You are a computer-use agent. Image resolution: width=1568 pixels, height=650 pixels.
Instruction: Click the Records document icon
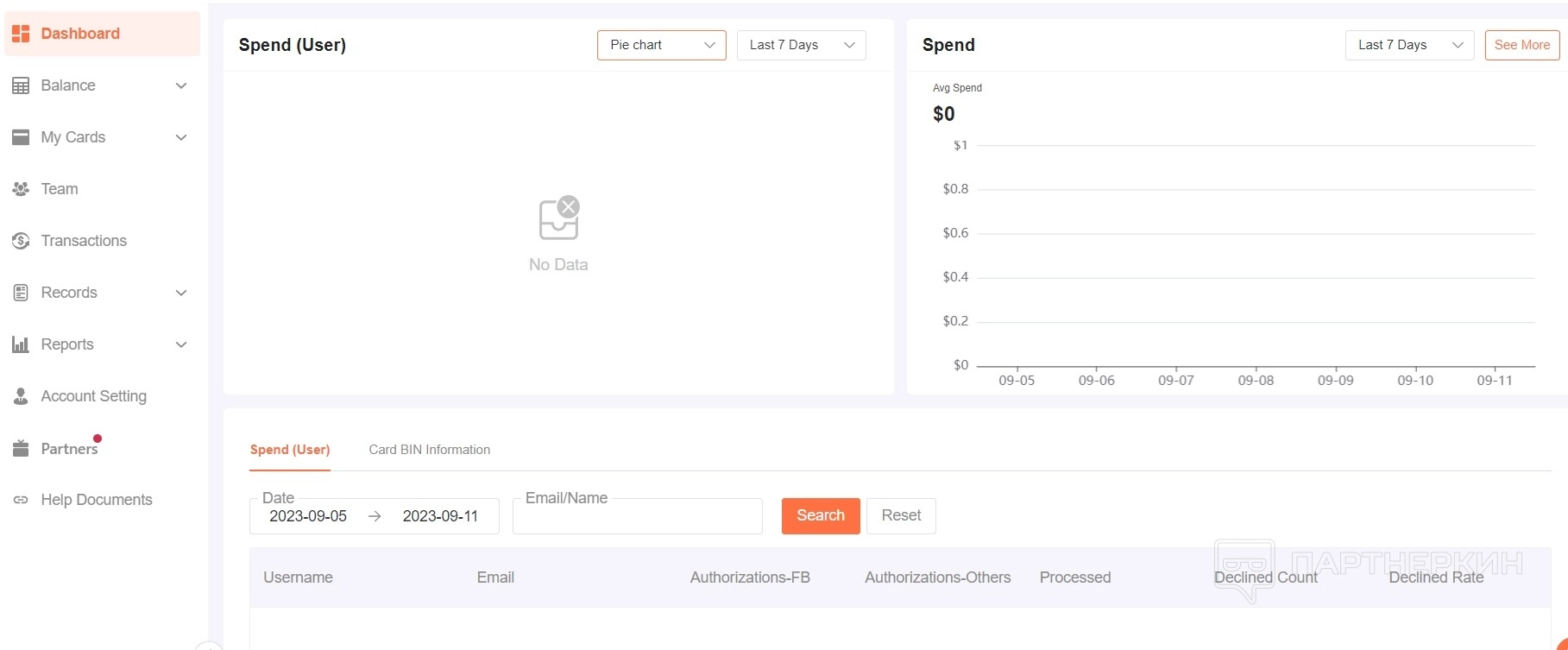(x=21, y=293)
